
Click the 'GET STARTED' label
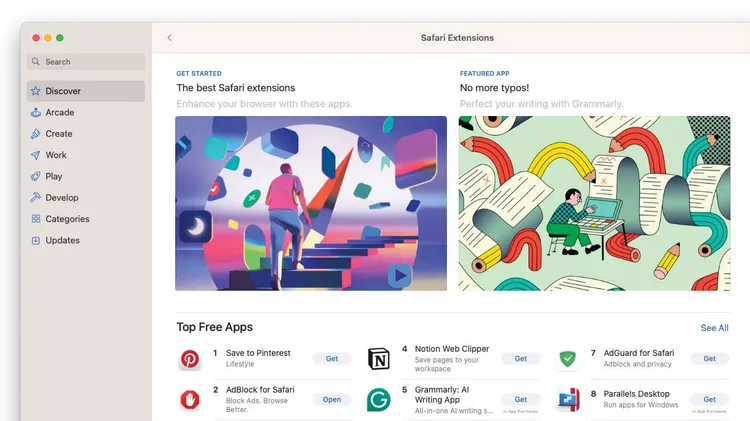pos(199,74)
